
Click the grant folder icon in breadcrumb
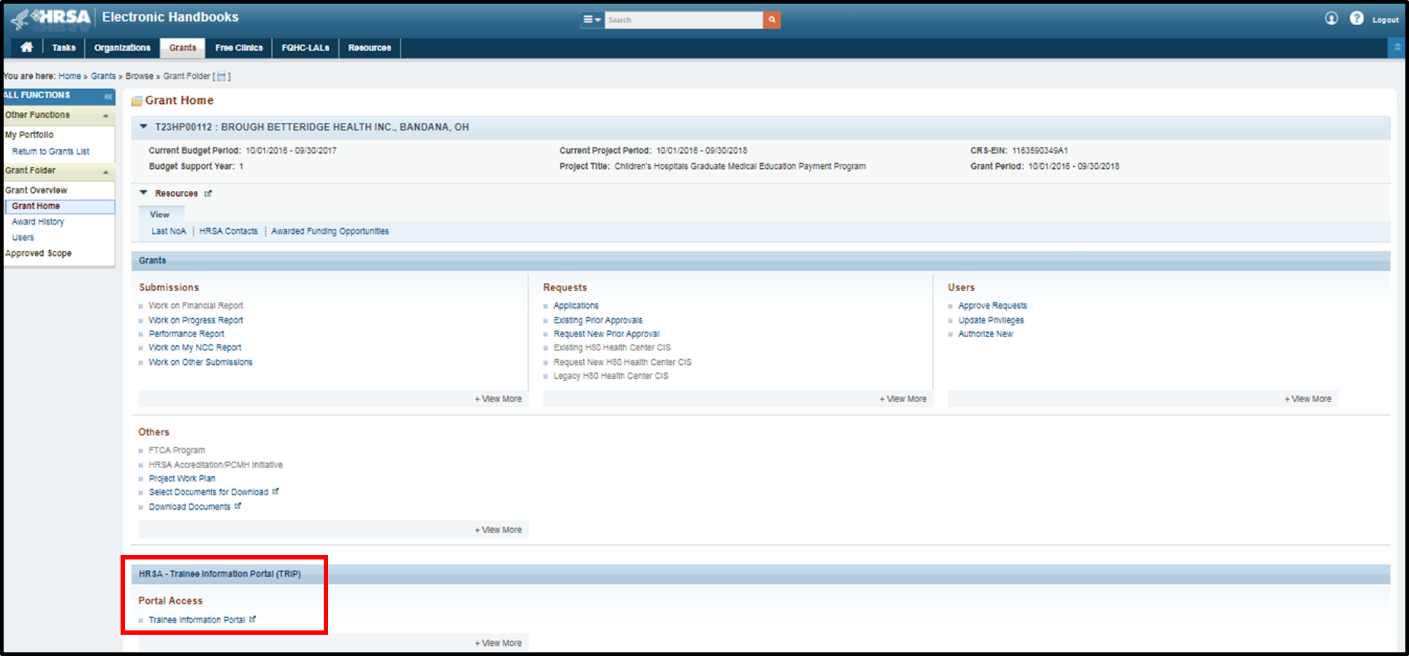(222, 76)
